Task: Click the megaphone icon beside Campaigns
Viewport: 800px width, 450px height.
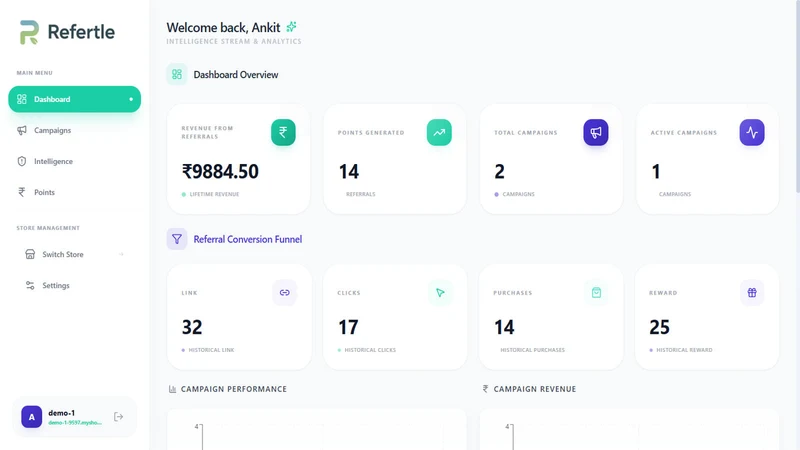Action: pos(21,131)
